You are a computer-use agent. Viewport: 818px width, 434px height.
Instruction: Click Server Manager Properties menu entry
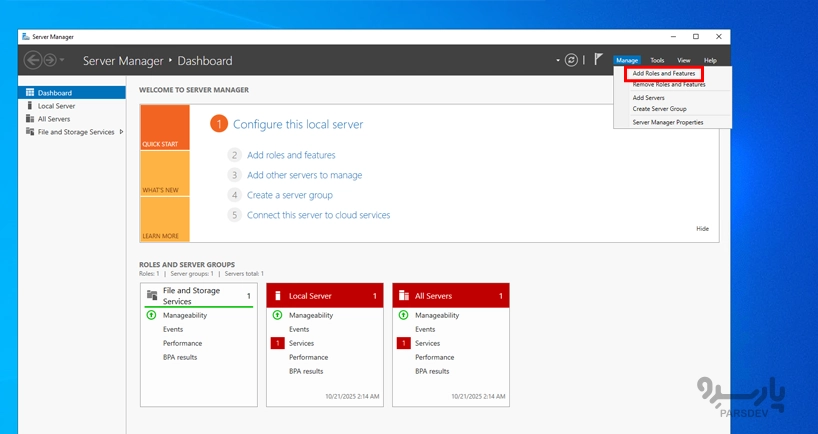coord(667,122)
